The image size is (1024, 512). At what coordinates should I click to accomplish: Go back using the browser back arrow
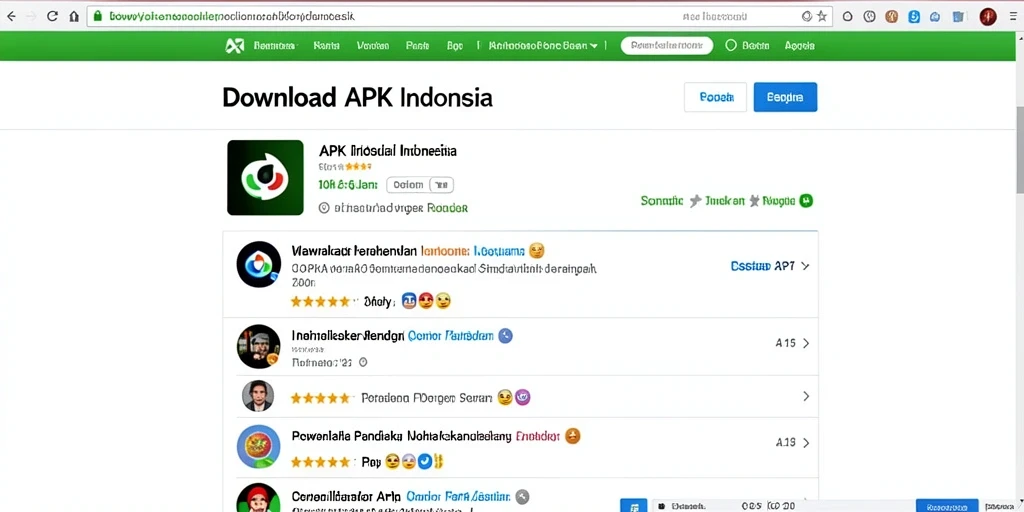pyautogui.click(x=11, y=16)
